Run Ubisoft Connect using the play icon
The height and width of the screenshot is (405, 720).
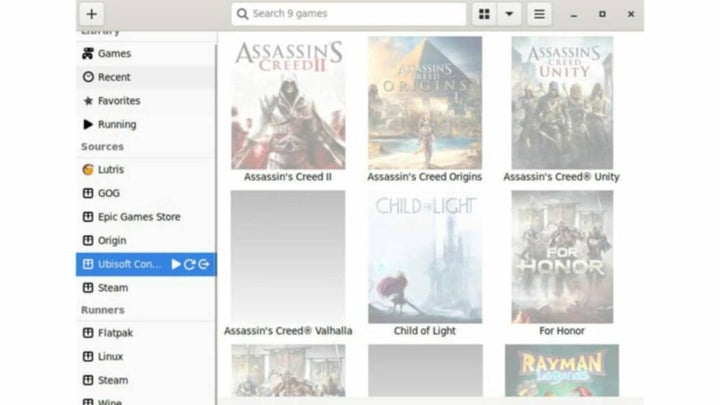(x=176, y=264)
